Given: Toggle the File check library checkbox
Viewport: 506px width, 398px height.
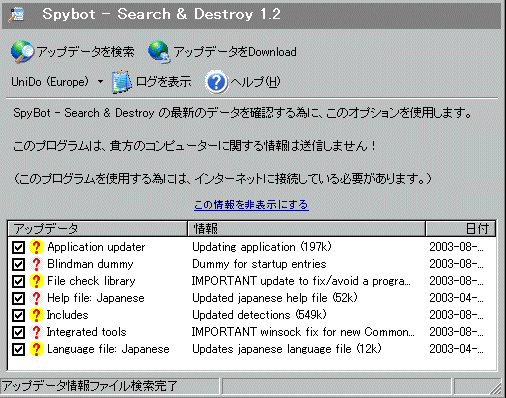Looking at the screenshot, I should coord(18,281).
